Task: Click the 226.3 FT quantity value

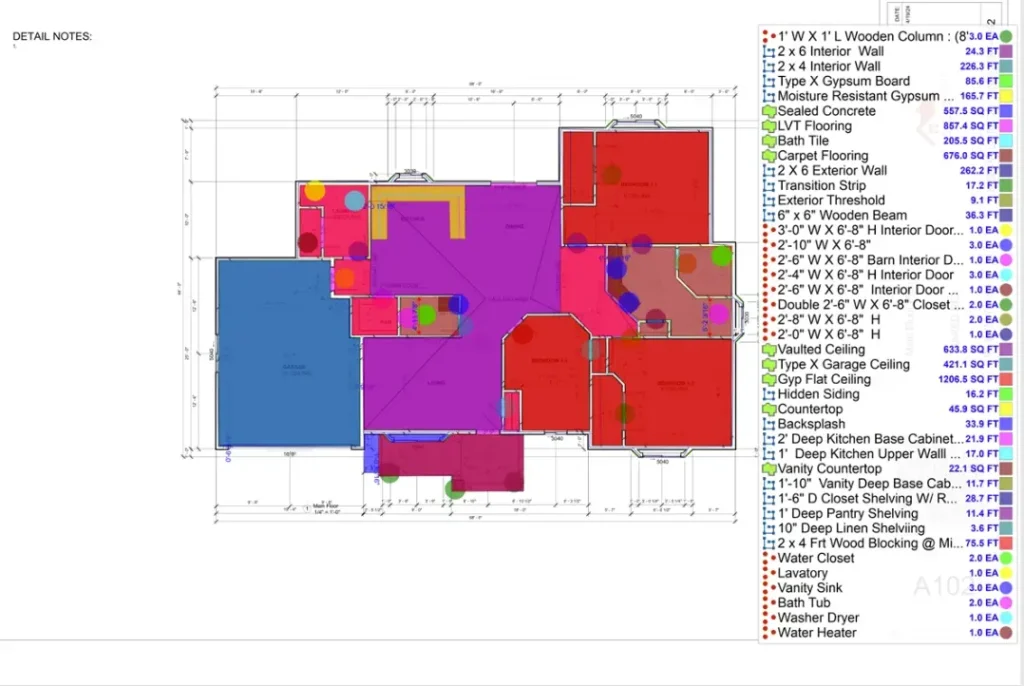Action: click(x=979, y=67)
